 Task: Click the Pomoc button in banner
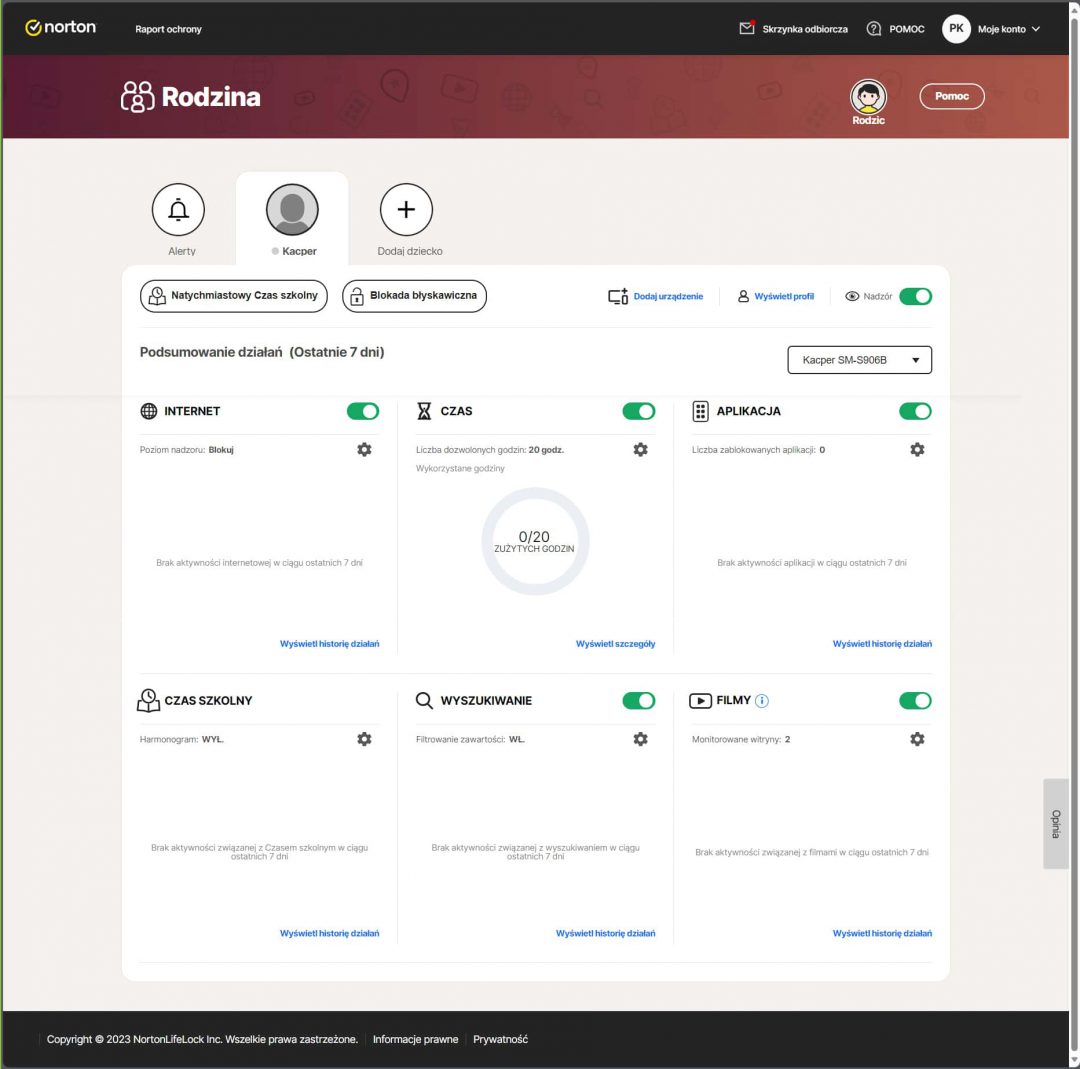[x=952, y=96]
